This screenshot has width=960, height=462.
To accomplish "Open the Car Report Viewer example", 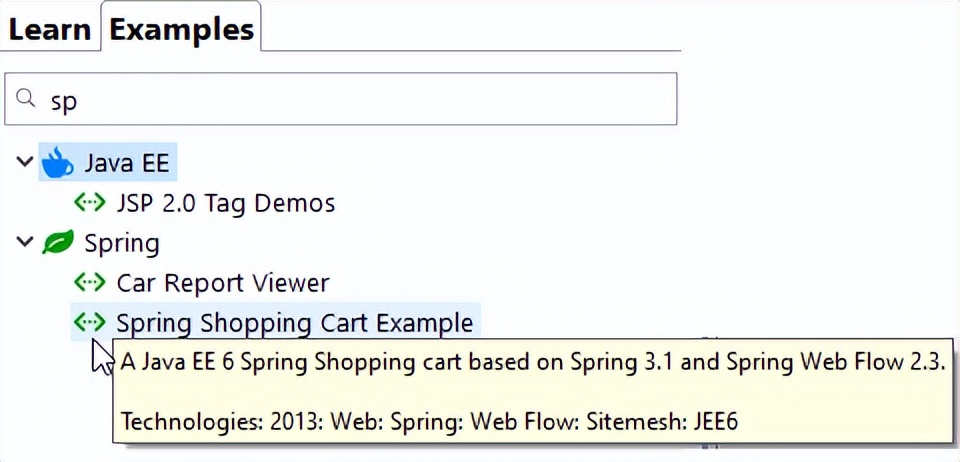I will click(x=222, y=283).
